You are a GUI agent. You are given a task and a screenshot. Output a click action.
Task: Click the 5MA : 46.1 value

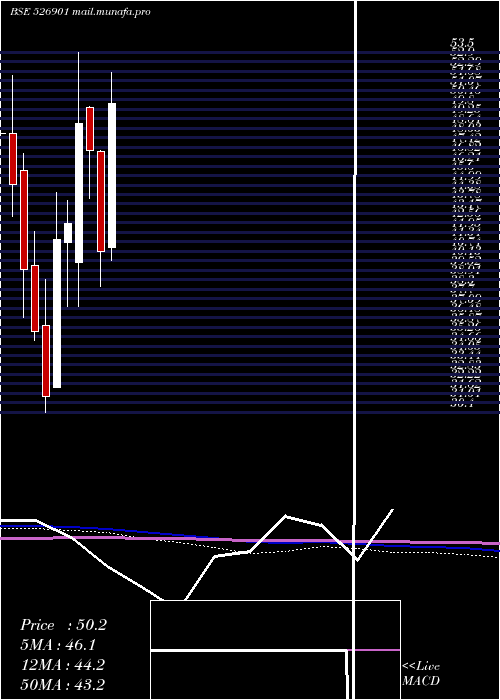point(58,645)
